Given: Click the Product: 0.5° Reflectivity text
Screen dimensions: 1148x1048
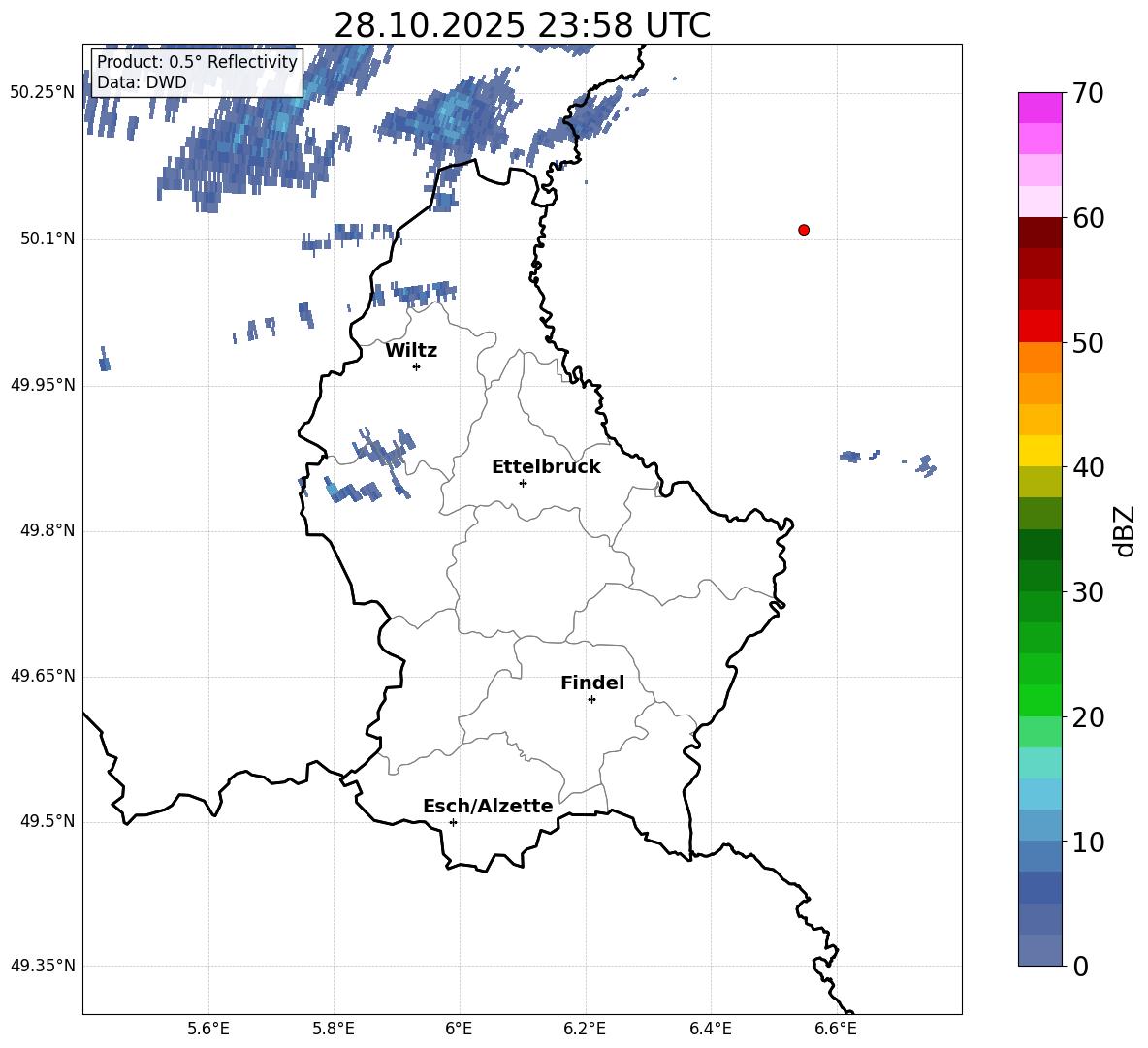Looking at the screenshot, I should click(x=197, y=61).
